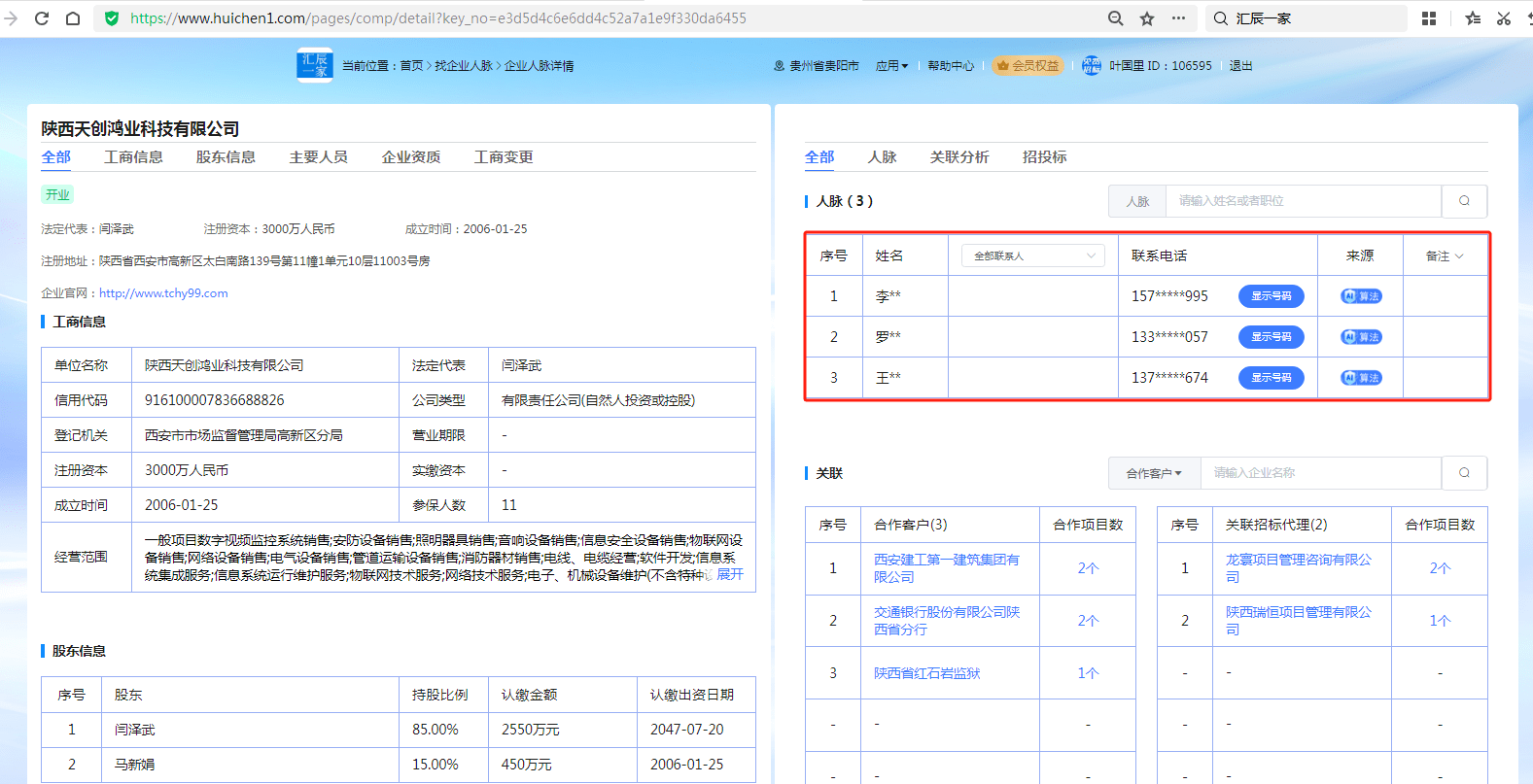
Task: Click 2个 projects for 西安建工第一建筑集团
Action: pos(1088,568)
